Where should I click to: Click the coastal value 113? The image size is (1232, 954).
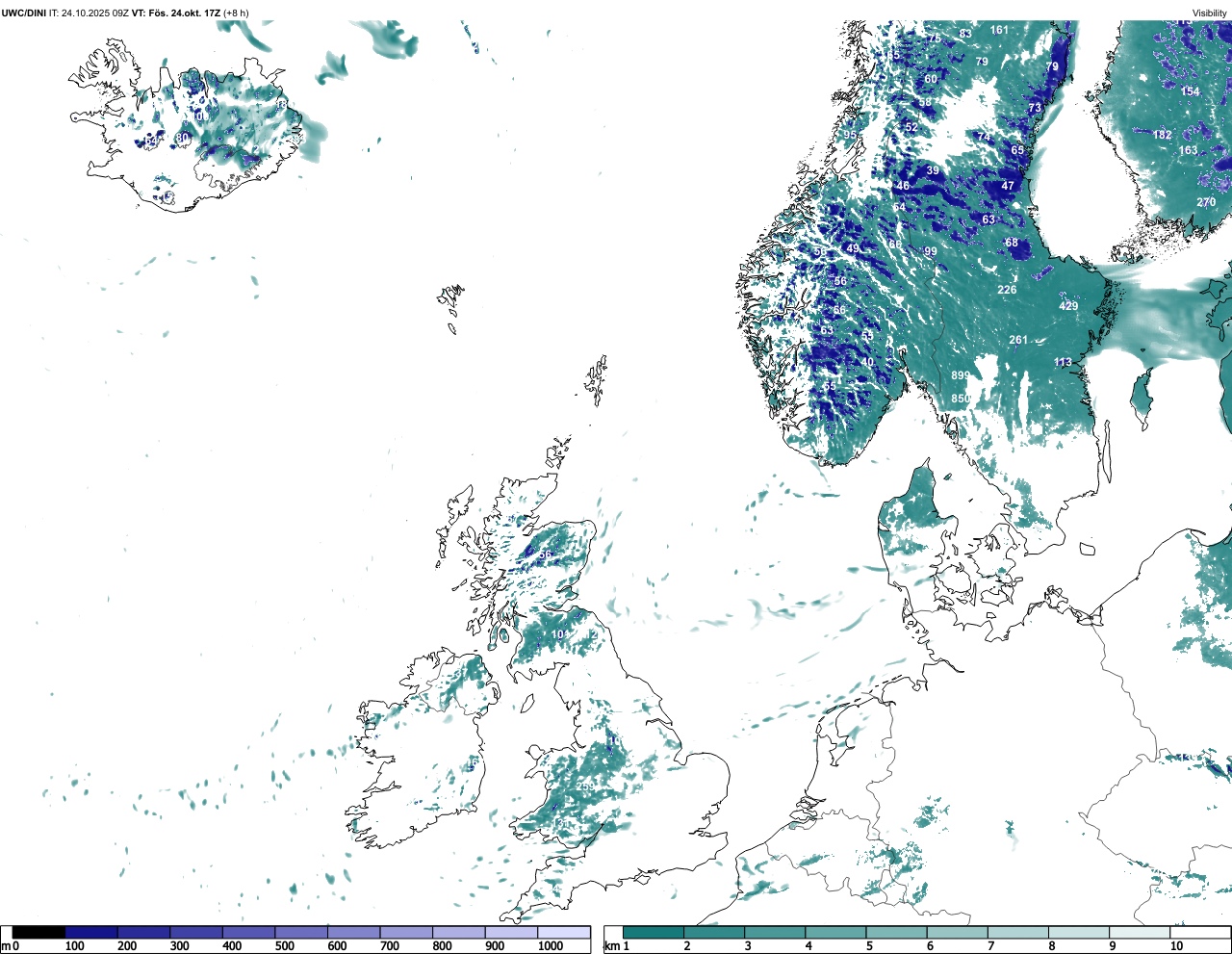pyautogui.click(x=1063, y=364)
